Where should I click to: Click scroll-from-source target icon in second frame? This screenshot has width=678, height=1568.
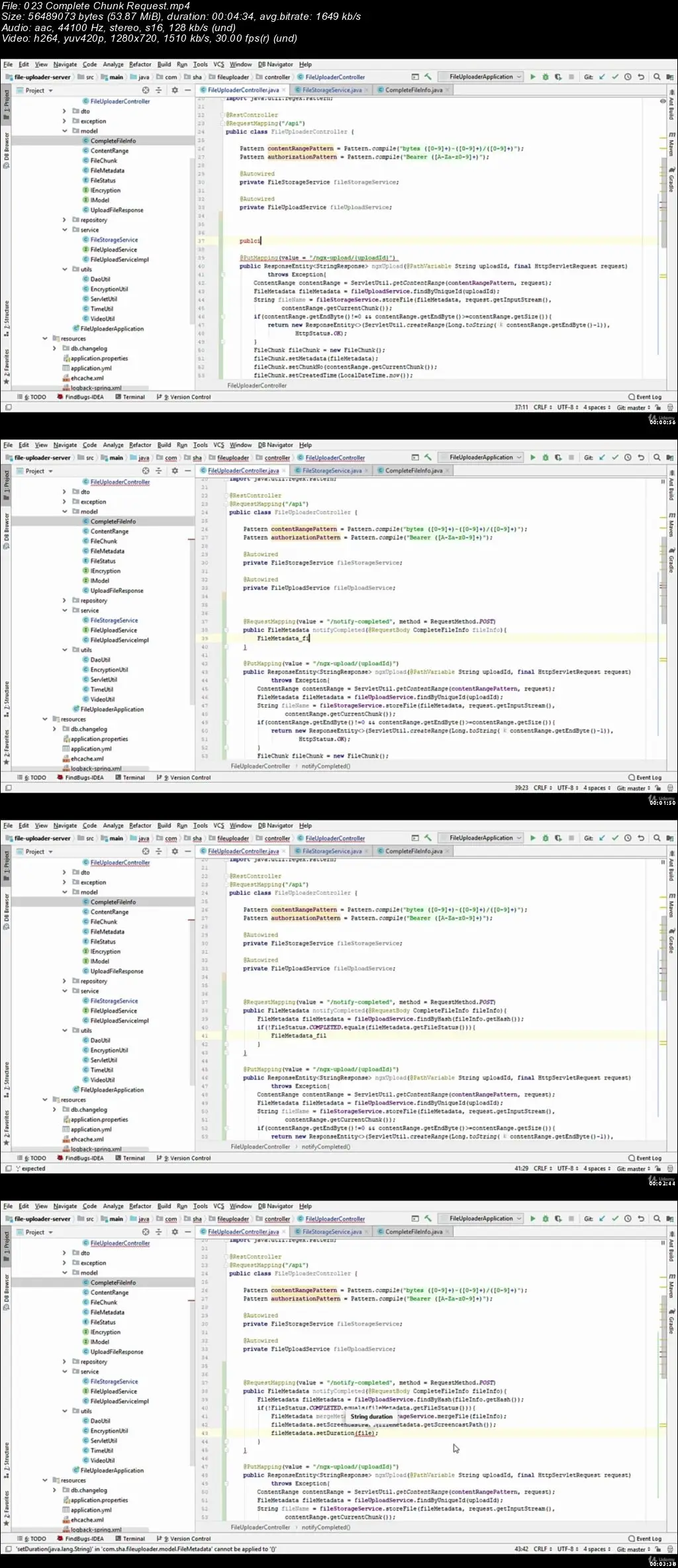[x=146, y=471]
